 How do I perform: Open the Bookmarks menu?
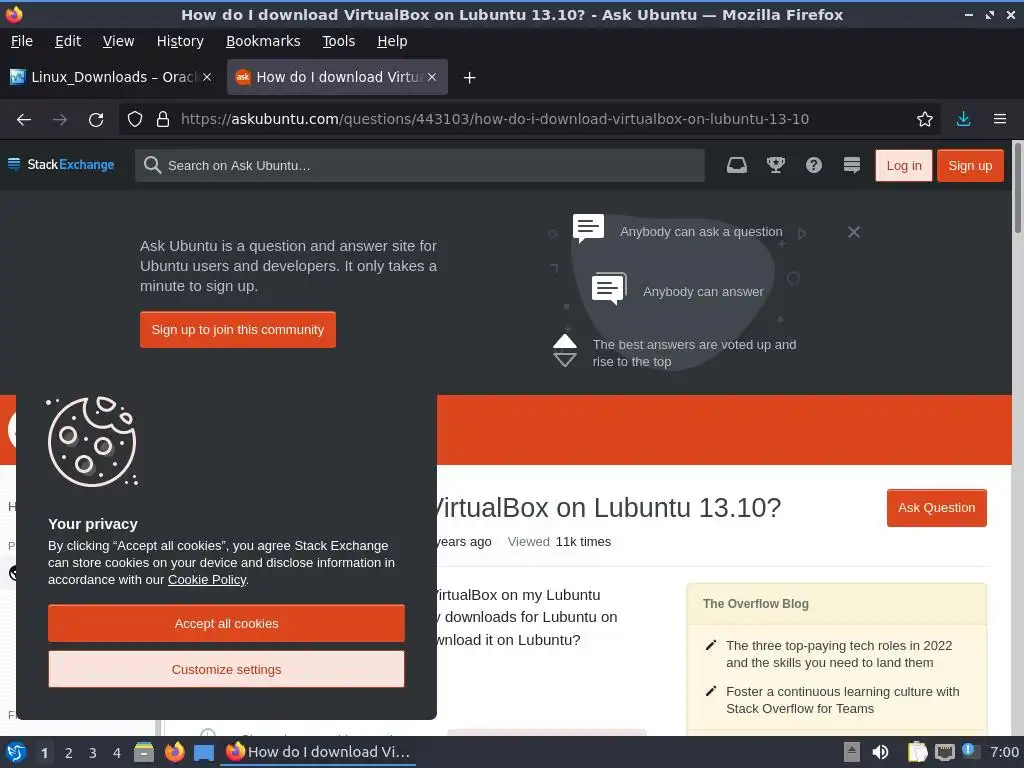point(263,41)
